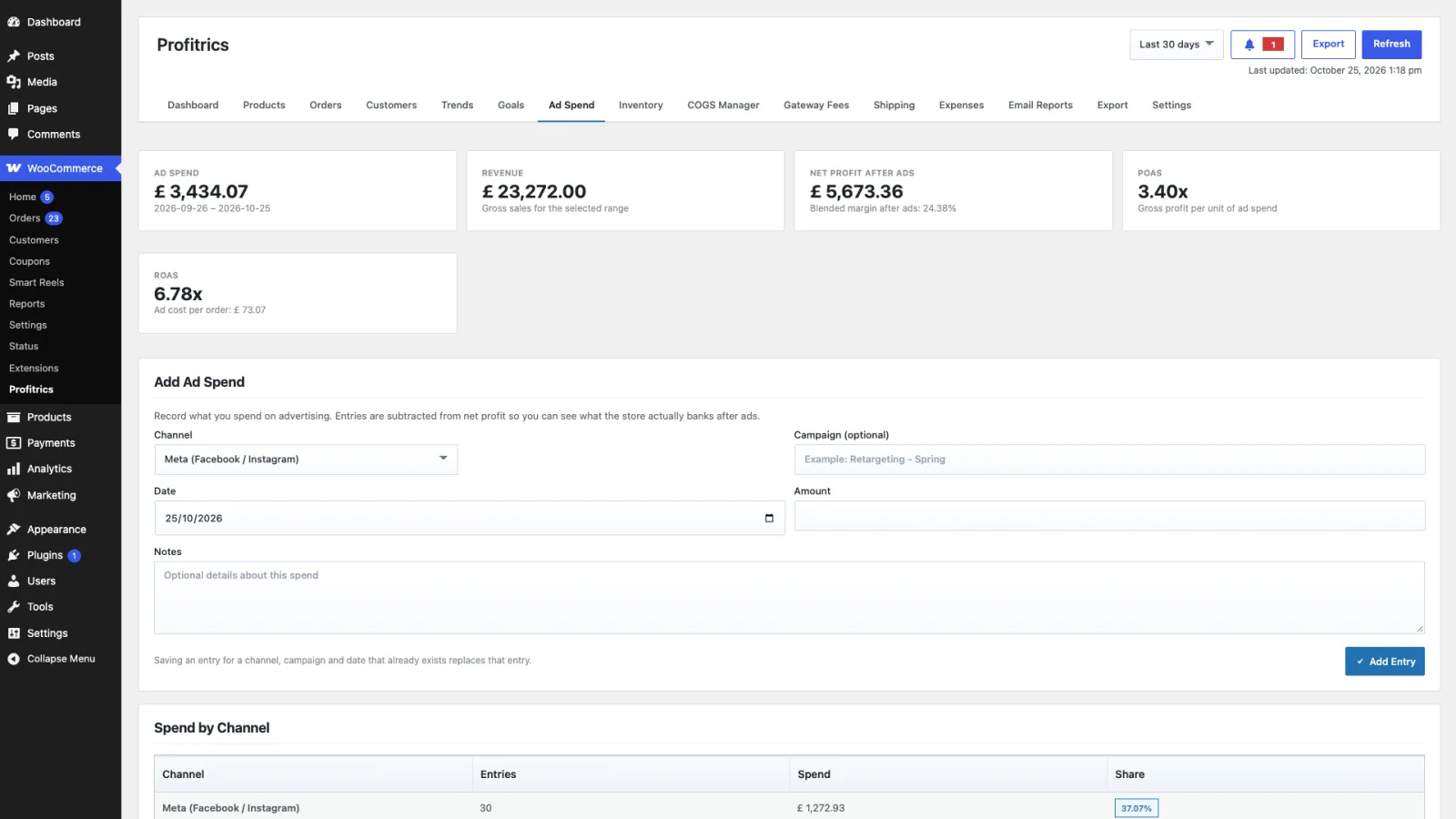Viewport: 1456px width, 819px height.
Task: Click the Marketing megaphone icon
Action: click(x=14, y=495)
